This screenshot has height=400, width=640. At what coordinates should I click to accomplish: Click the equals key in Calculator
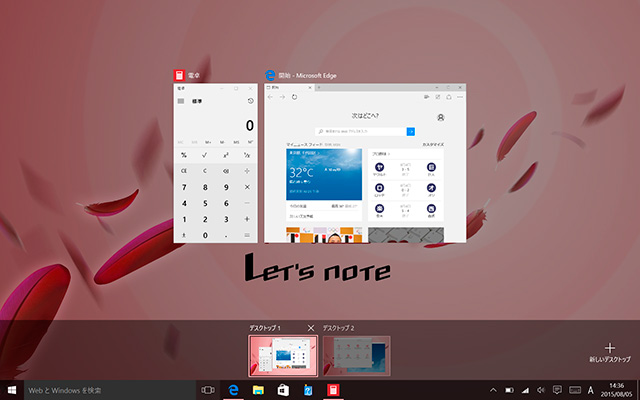click(x=247, y=235)
